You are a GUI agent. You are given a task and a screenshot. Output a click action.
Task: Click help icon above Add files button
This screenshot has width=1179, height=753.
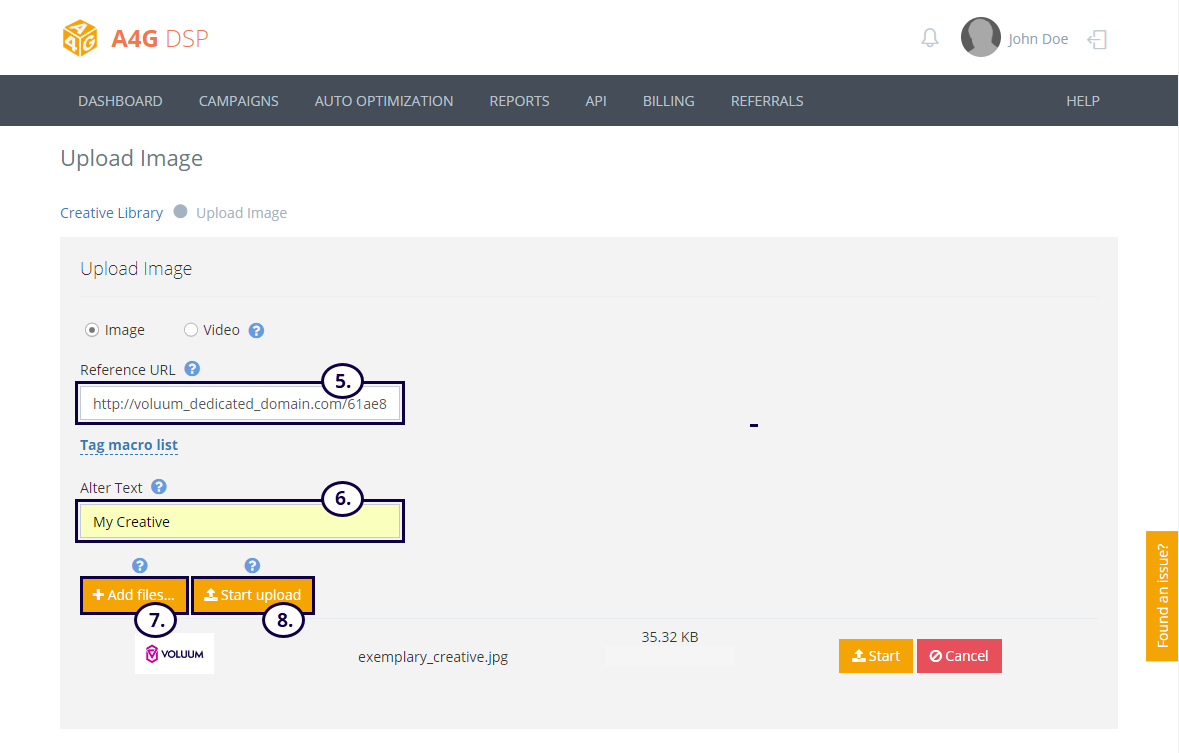click(x=140, y=566)
